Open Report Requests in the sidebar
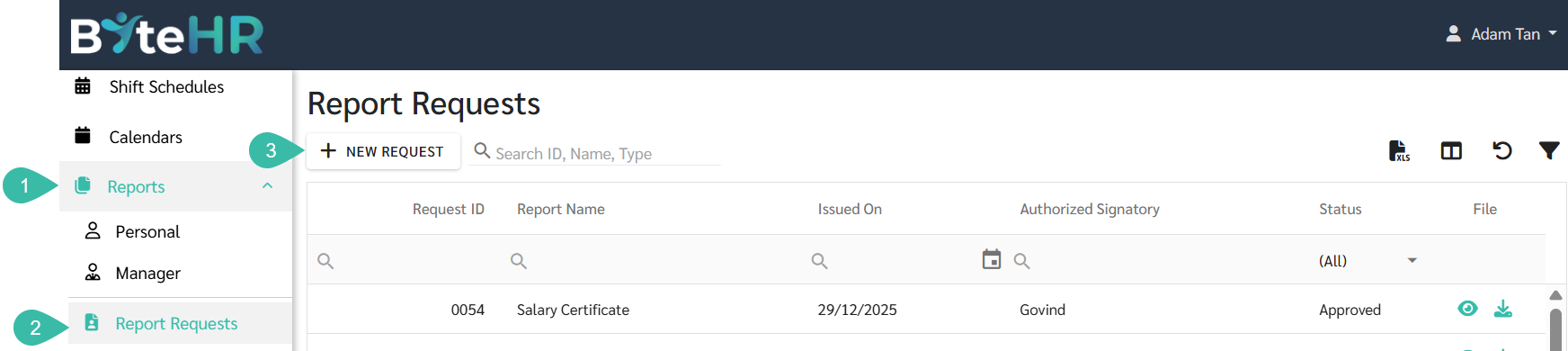 point(176,323)
